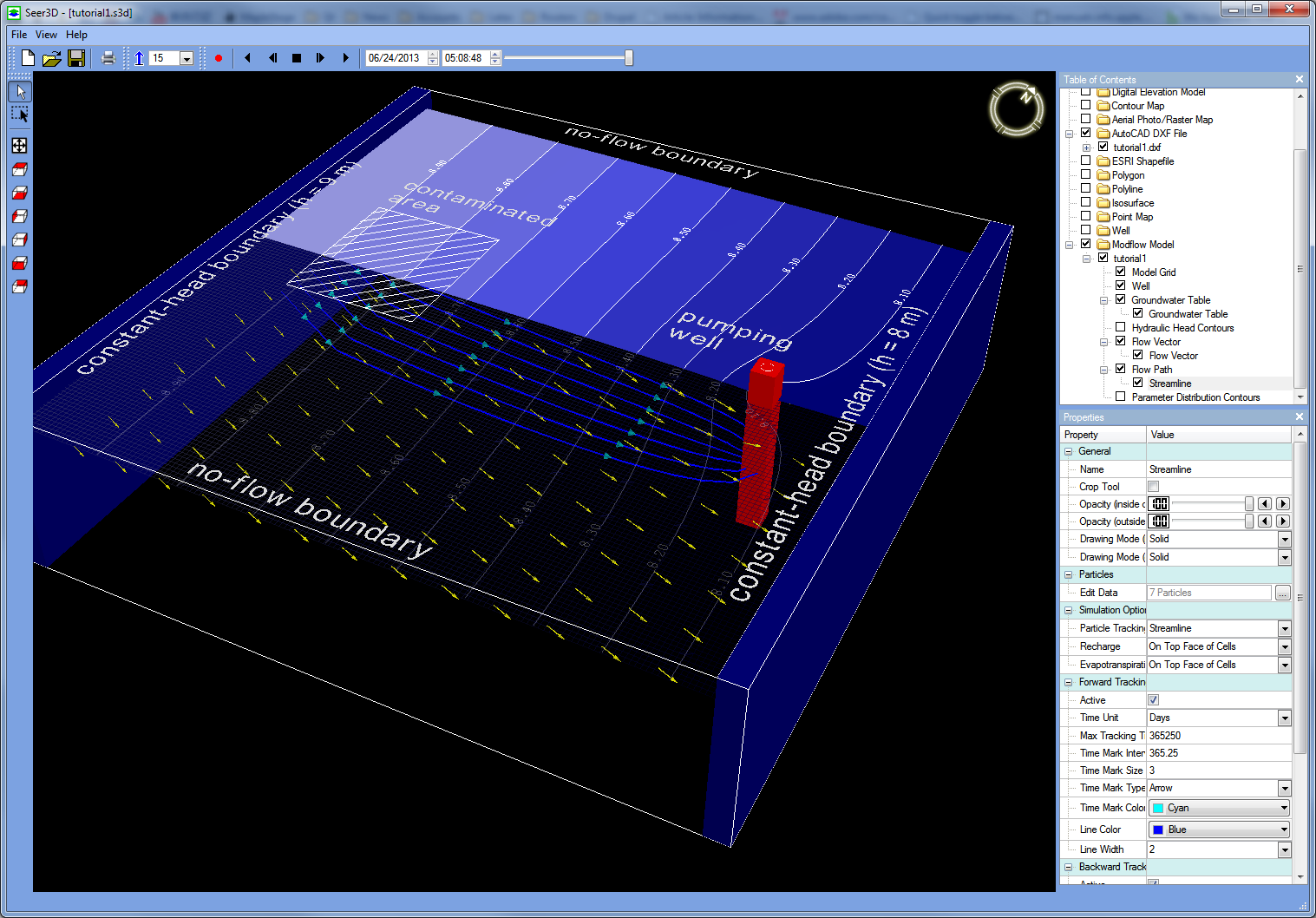Click the ellipsis button beside 7 Particles
Viewport: 1316px width, 918px height.
[x=1282, y=593]
